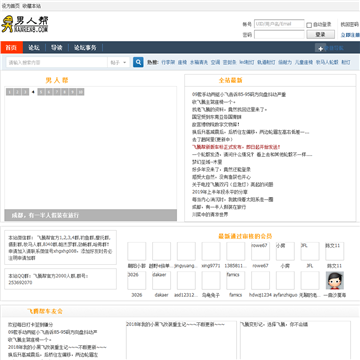
Task: Open the red highlighted post in 全站最新
Action: 236,147
